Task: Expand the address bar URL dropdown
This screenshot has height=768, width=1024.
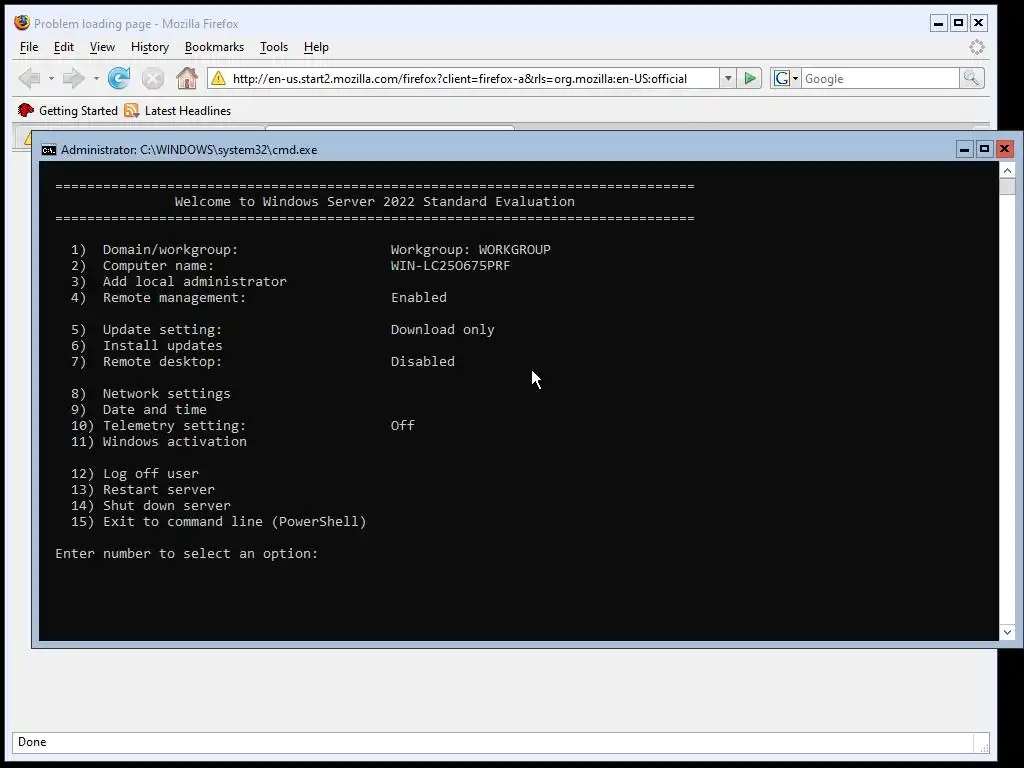Action: pyautogui.click(x=728, y=78)
